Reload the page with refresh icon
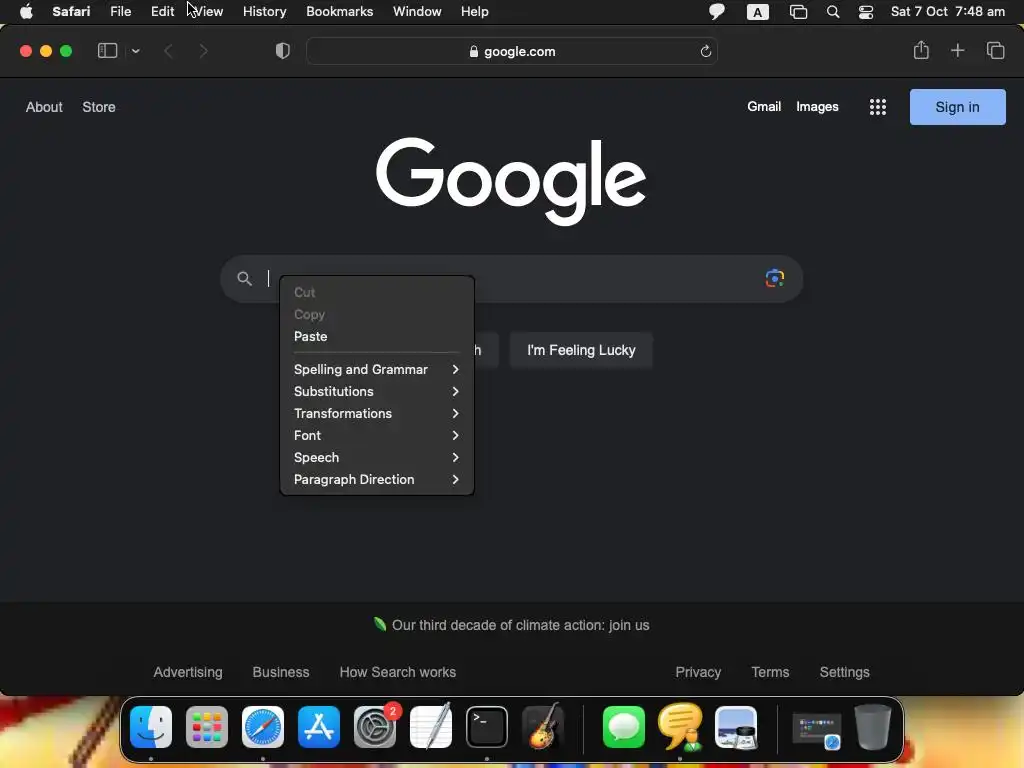 click(x=705, y=51)
